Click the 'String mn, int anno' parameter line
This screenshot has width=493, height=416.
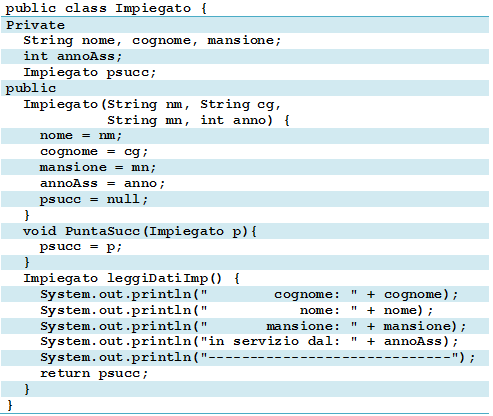(x=198, y=120)
